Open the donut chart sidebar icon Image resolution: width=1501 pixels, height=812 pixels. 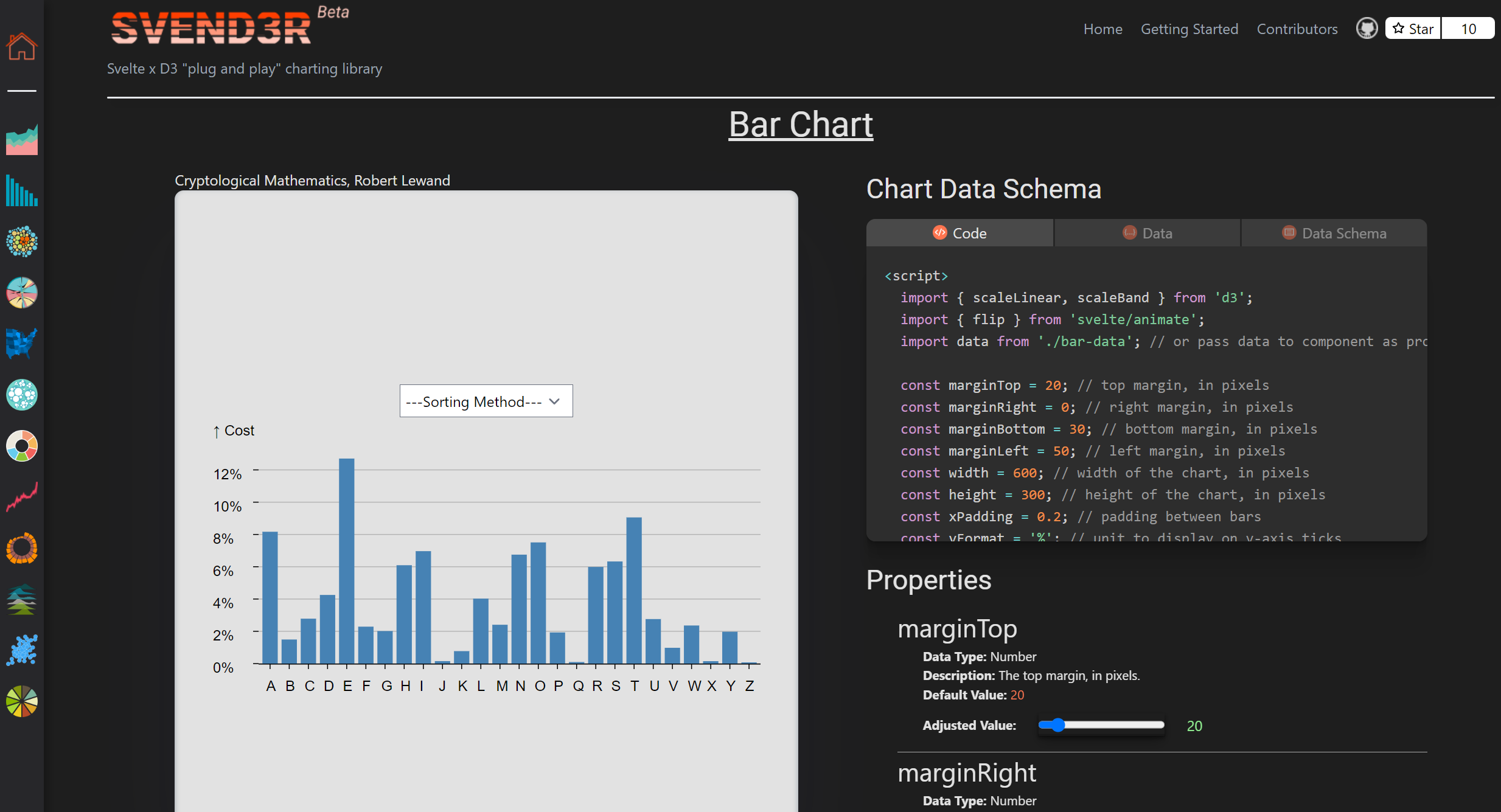point(22,446)
